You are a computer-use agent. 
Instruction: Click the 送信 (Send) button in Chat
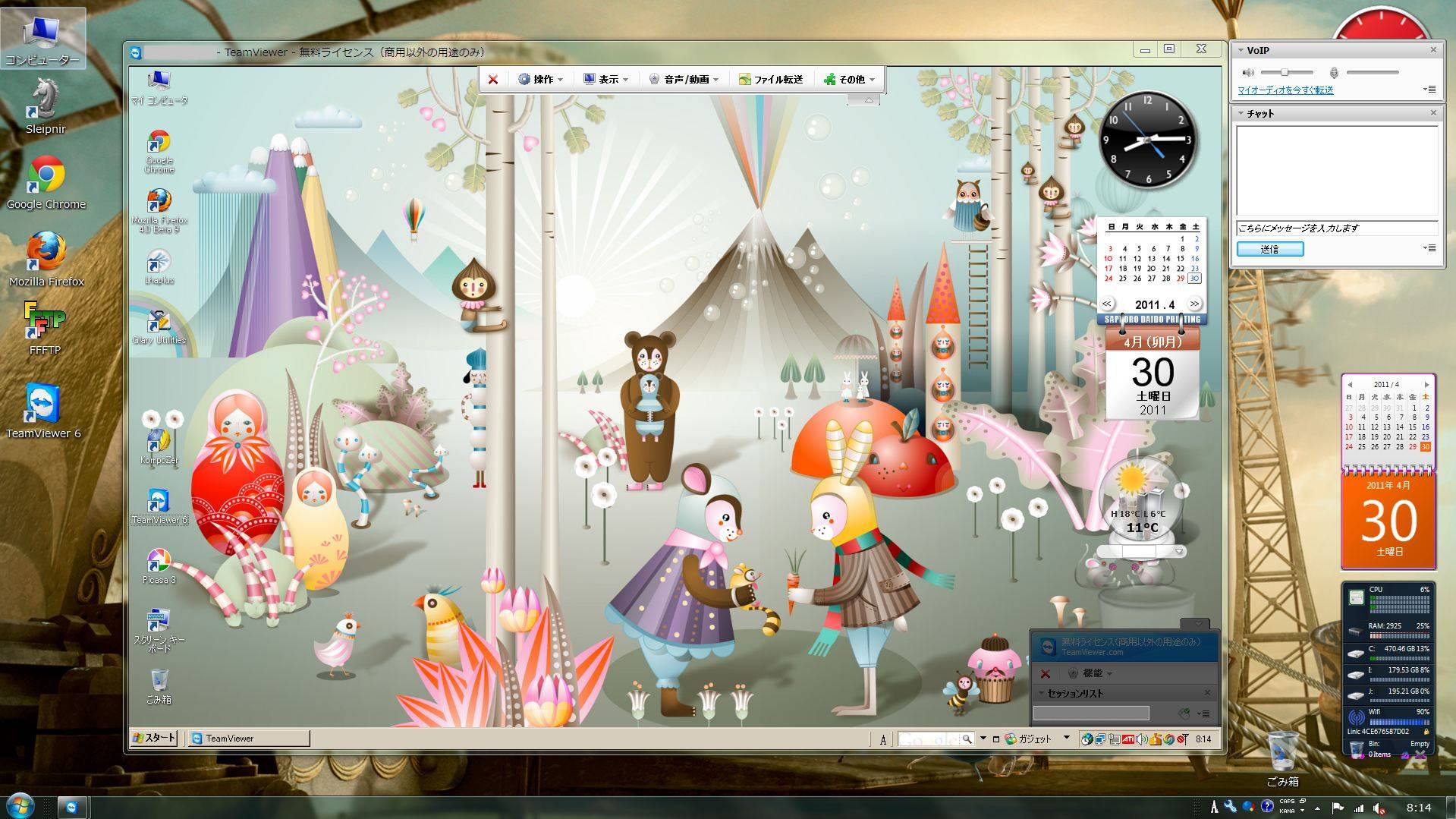click(1270, 249)
